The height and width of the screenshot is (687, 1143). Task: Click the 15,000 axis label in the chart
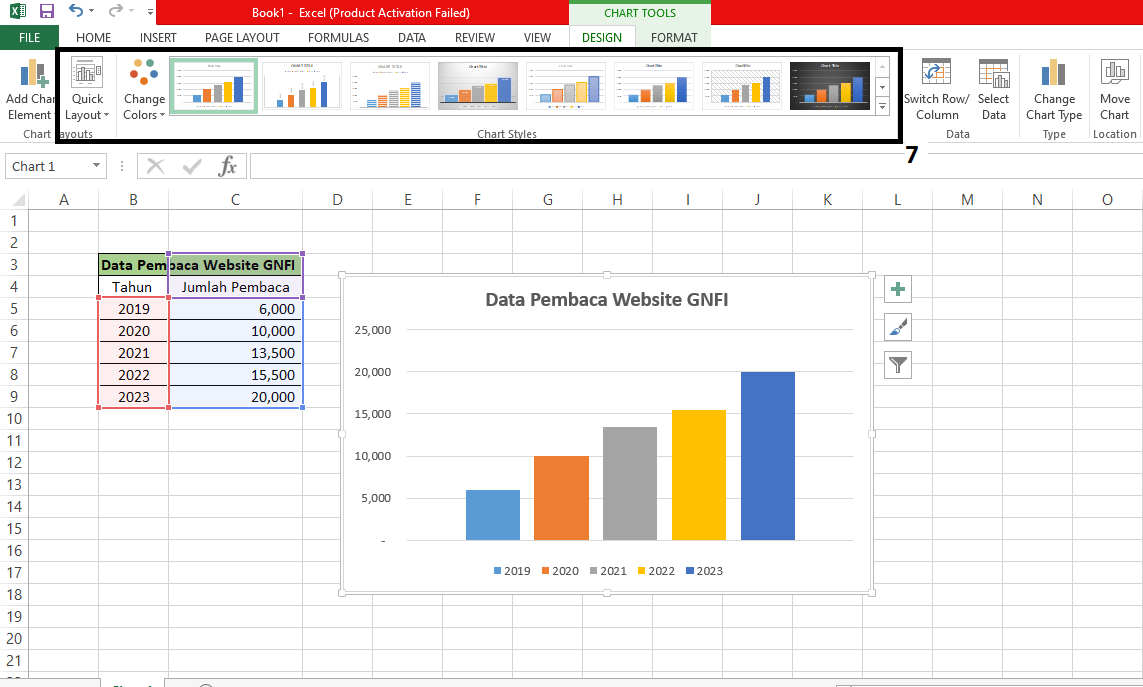(x=372, y=414)
